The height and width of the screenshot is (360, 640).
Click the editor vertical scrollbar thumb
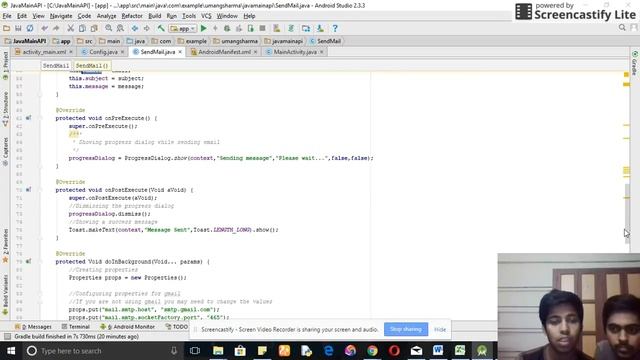click(627, 213)
